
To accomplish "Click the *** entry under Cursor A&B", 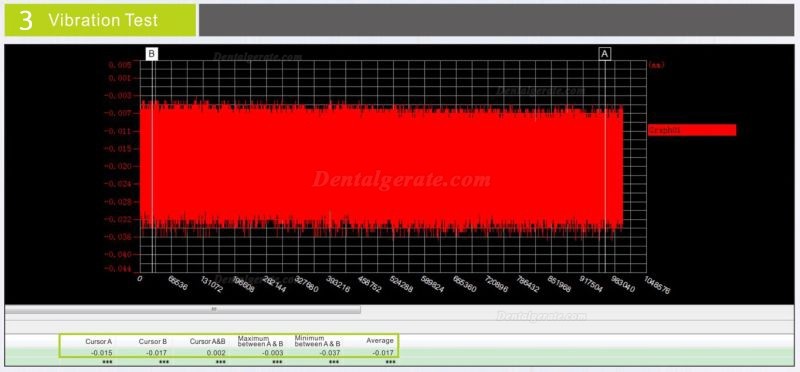I will coord(220,362).
